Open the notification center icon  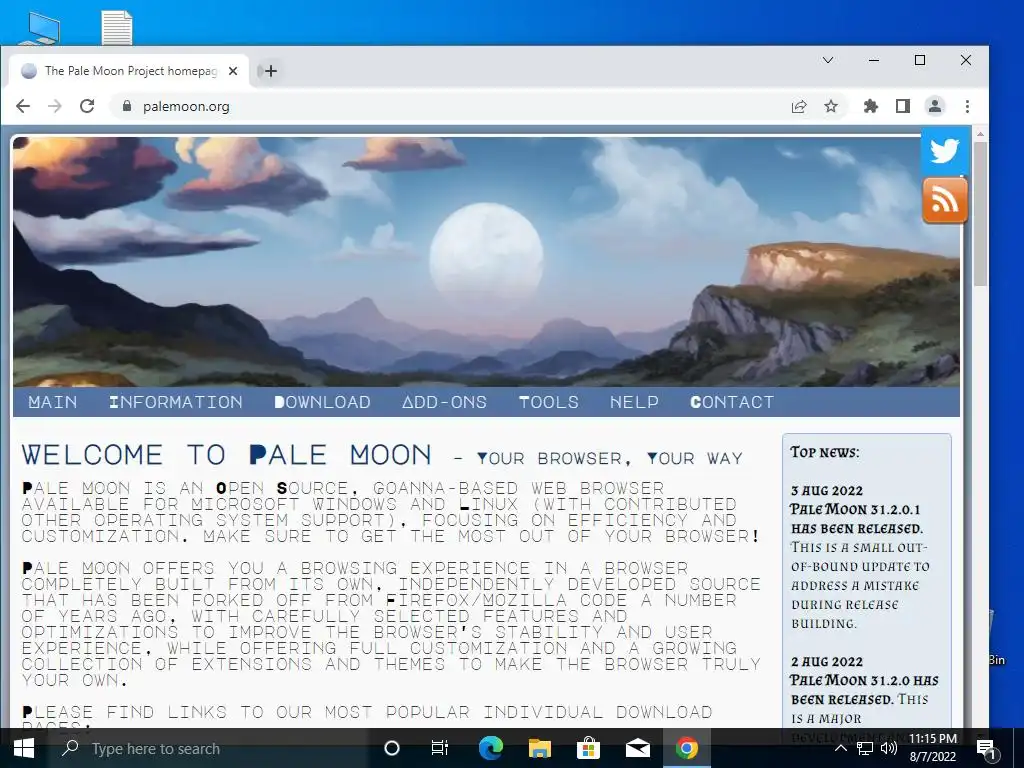point(985,748)
